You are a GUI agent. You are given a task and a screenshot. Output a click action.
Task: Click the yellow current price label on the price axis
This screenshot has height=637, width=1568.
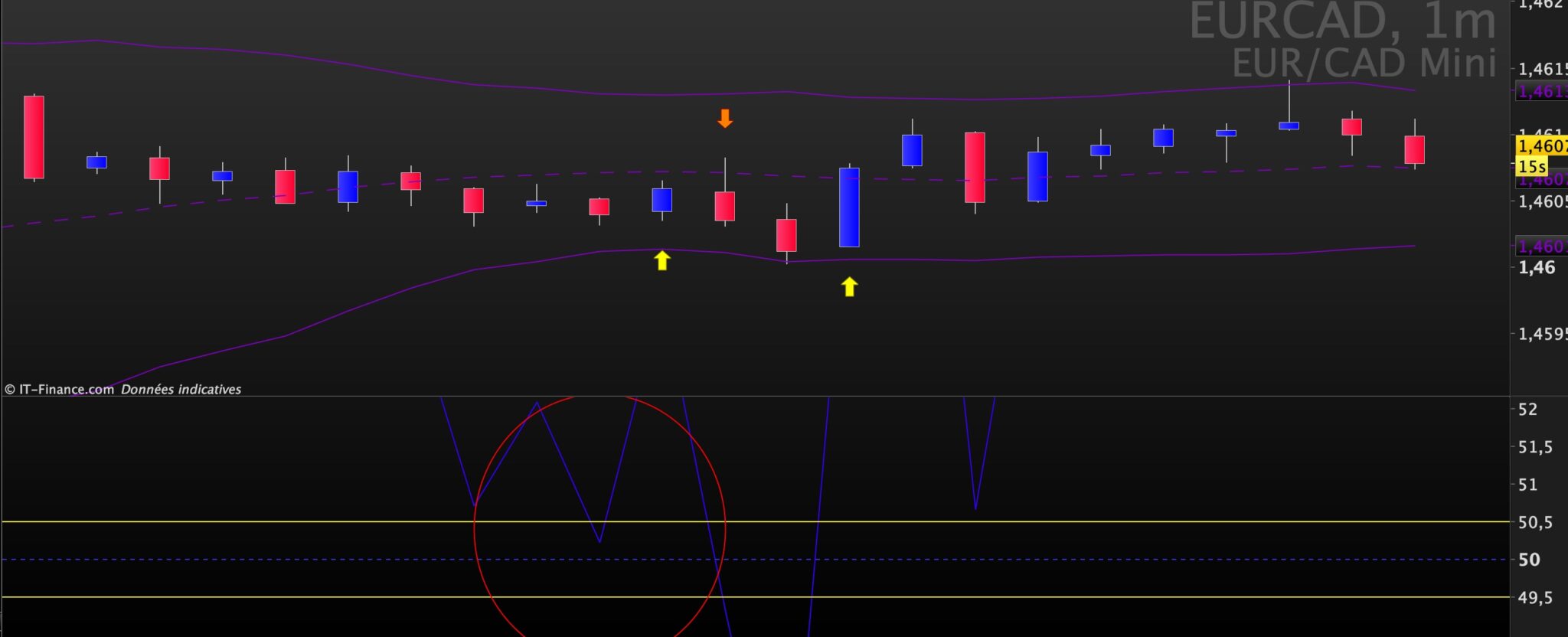click(1541, 145)
